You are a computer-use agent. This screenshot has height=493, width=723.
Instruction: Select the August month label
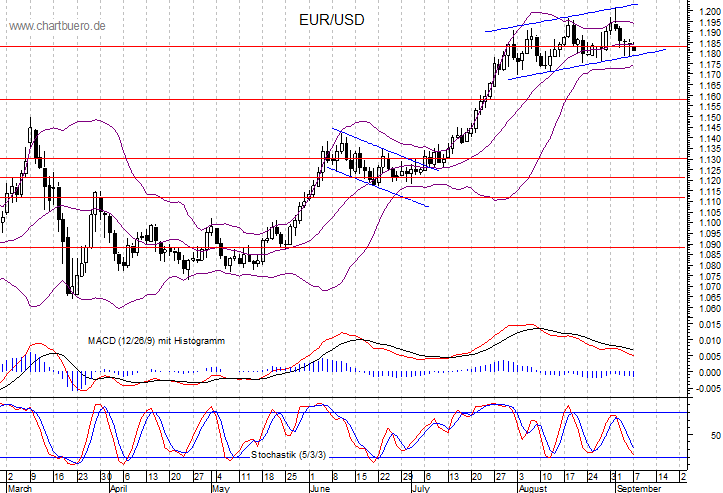pos(533,488)
